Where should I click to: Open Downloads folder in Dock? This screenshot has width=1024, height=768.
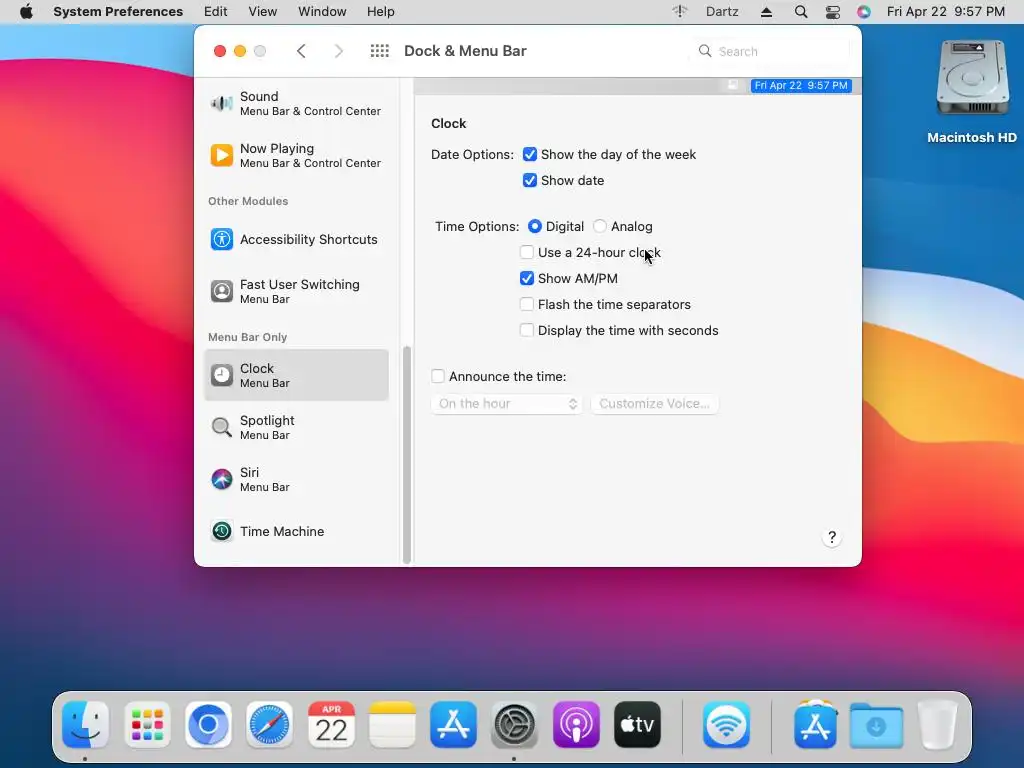(x=876, y=724)
